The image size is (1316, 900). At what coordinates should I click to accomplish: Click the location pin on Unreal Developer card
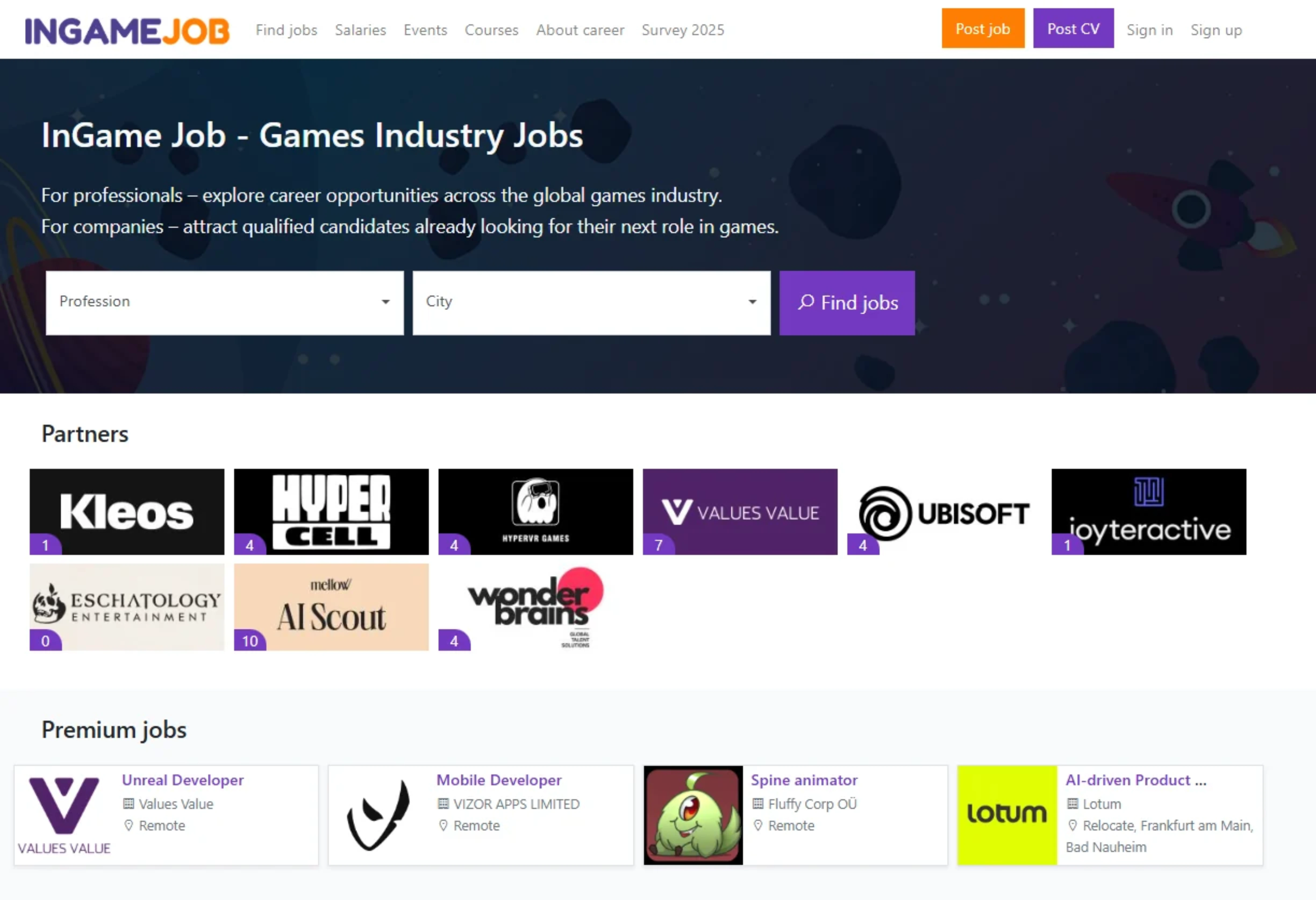click(128, 825)
